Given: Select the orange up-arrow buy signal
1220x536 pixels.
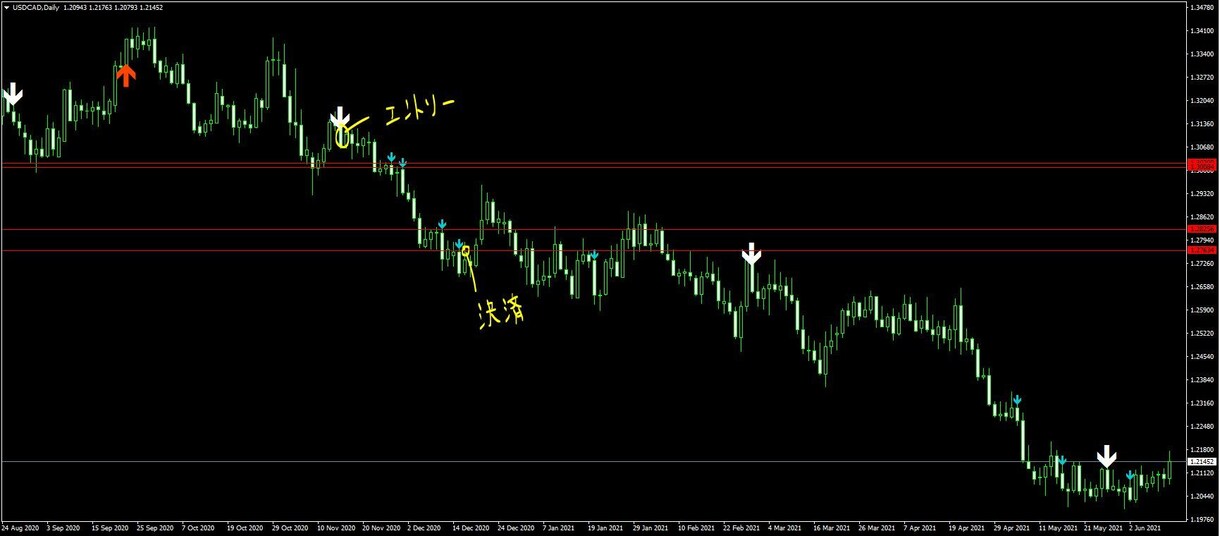Looking at the screenshot, I should (x=125, y=75).
